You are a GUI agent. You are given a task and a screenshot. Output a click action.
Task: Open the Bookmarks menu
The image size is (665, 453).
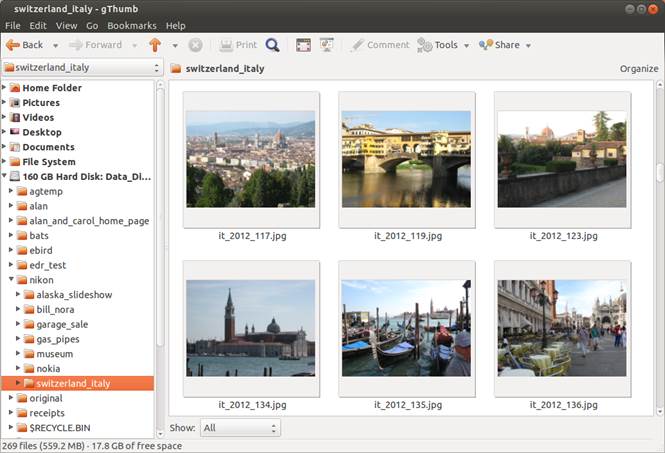[132, 25]
